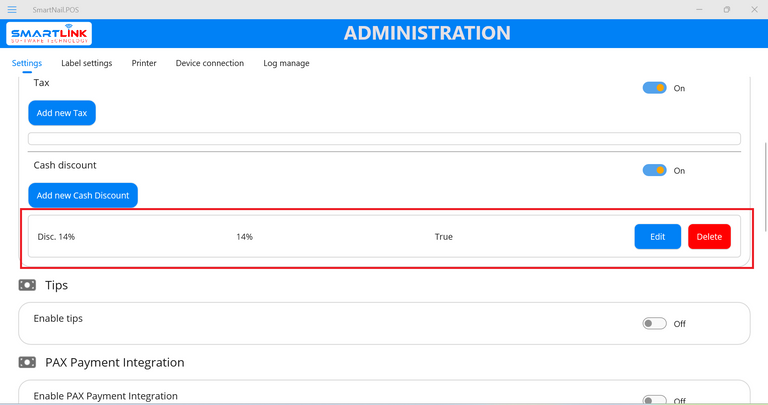
Task: Select the Log manage tab
Action: pyautogui.click(x=286, y=63)
